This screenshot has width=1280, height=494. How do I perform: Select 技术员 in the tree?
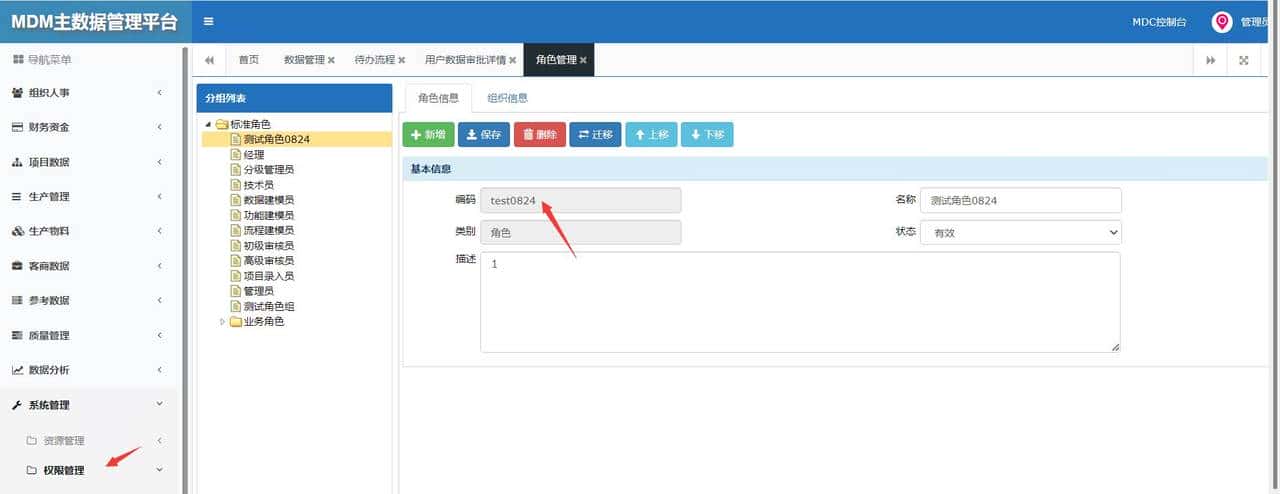[x=259, y=185]
